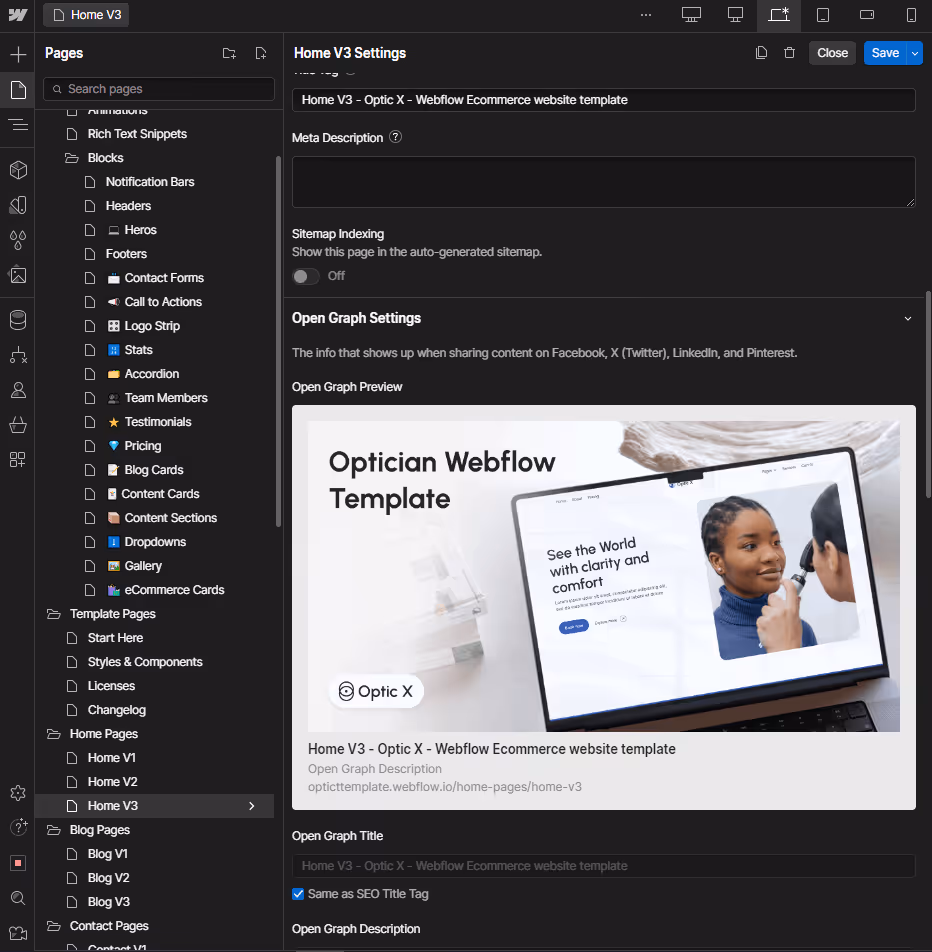Image resolution: width=932 pixels, height=952 pixels.
Task: Open the Navigator panel
Action: point(17,125)
